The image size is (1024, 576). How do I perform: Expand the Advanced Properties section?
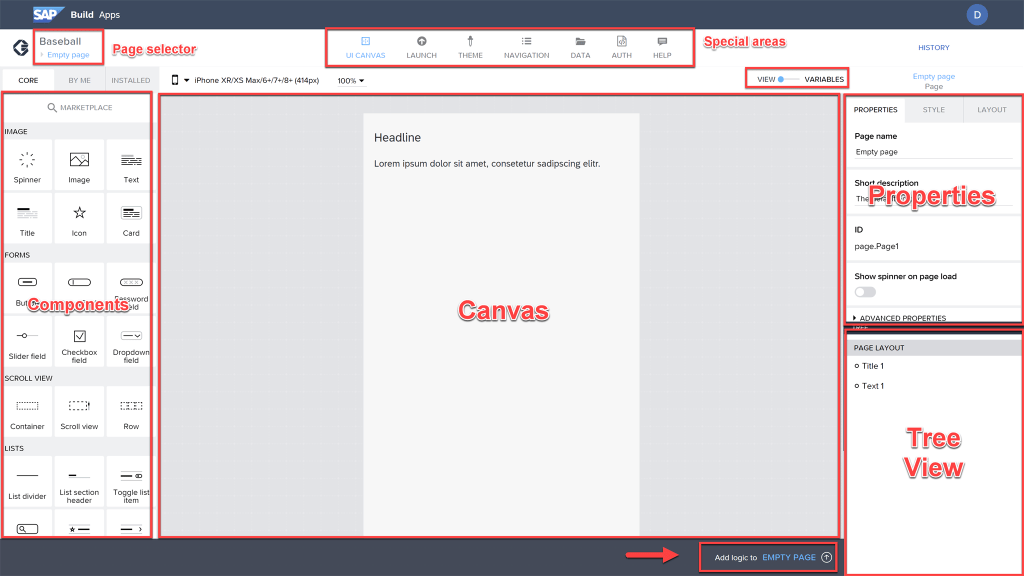tap(900, 318)
